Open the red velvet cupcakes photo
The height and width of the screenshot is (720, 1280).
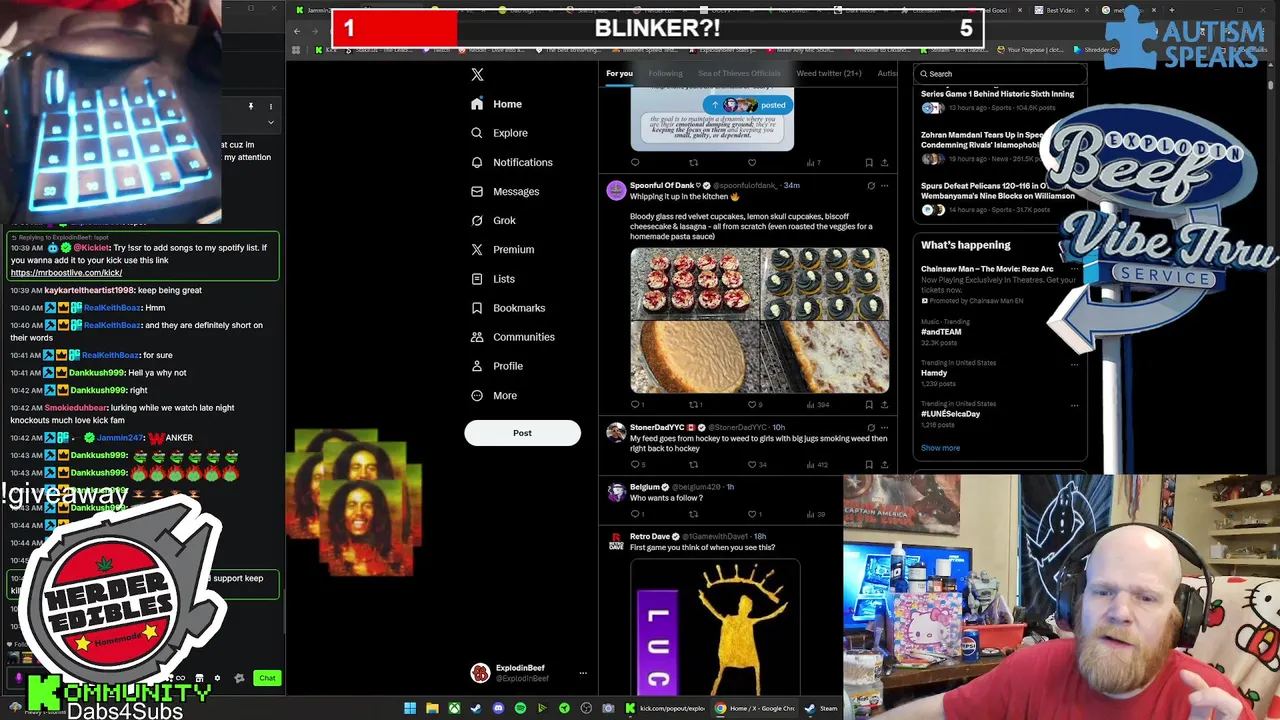click(695, 283)
